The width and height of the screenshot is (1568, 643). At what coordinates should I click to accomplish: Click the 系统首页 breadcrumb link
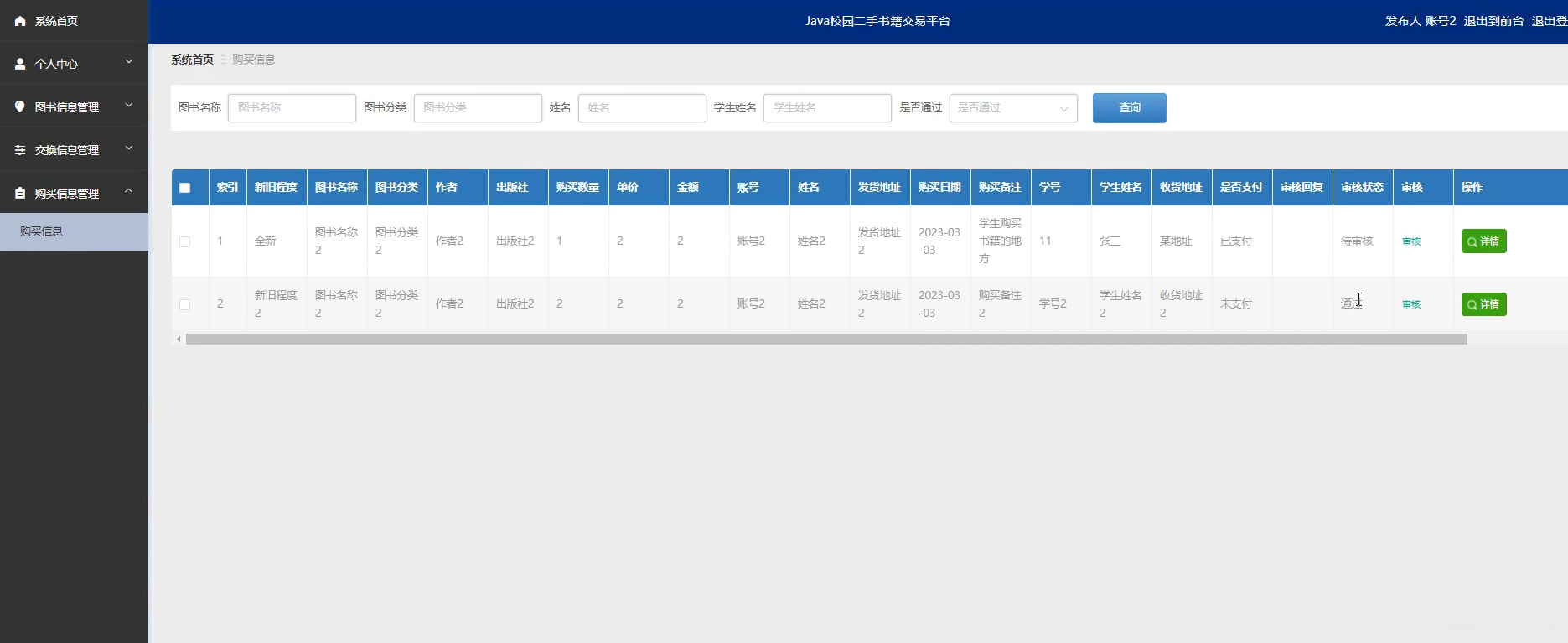click(192, 60)
